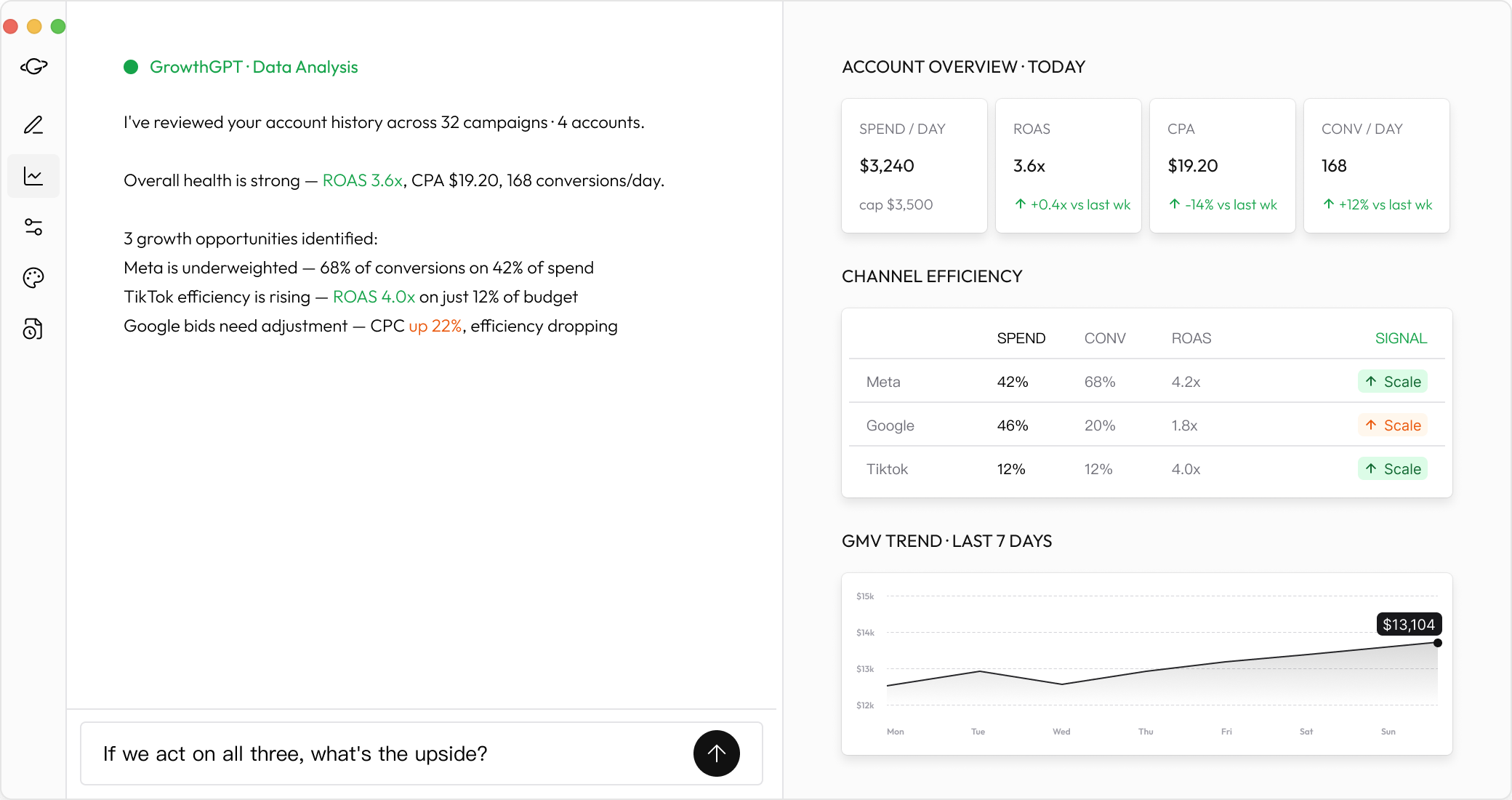The image size is (1512, 800).
Task: Click the green status dot beside GrowthGPT
Action: 131,67
